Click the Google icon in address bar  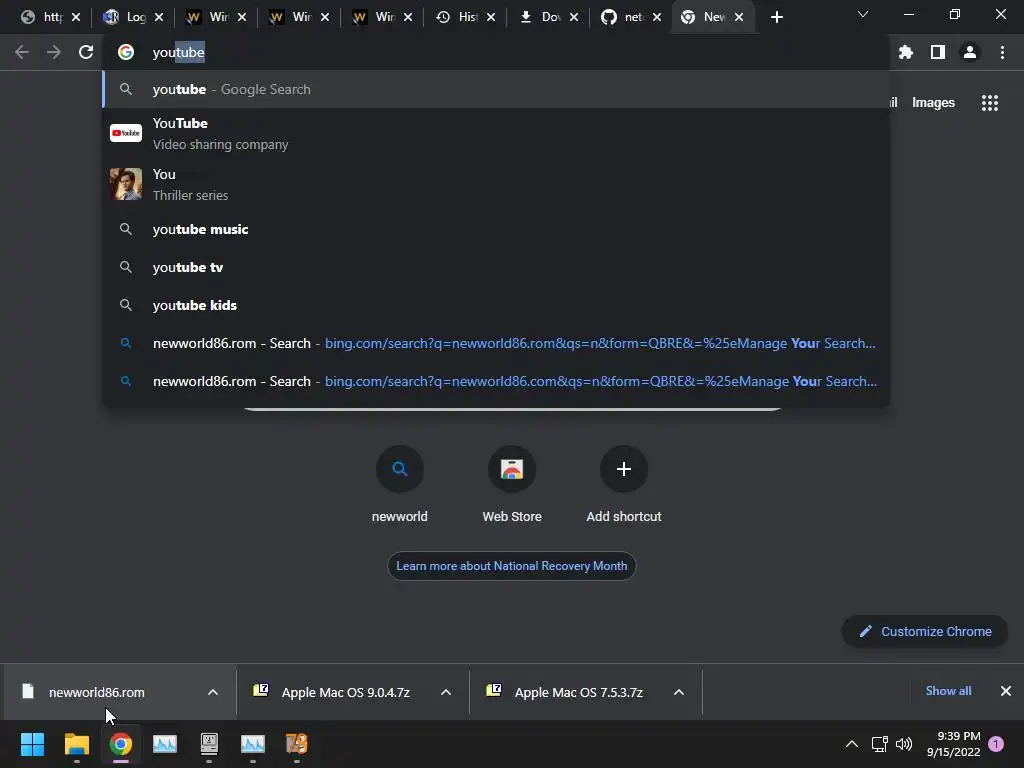(x=126, y=52)
